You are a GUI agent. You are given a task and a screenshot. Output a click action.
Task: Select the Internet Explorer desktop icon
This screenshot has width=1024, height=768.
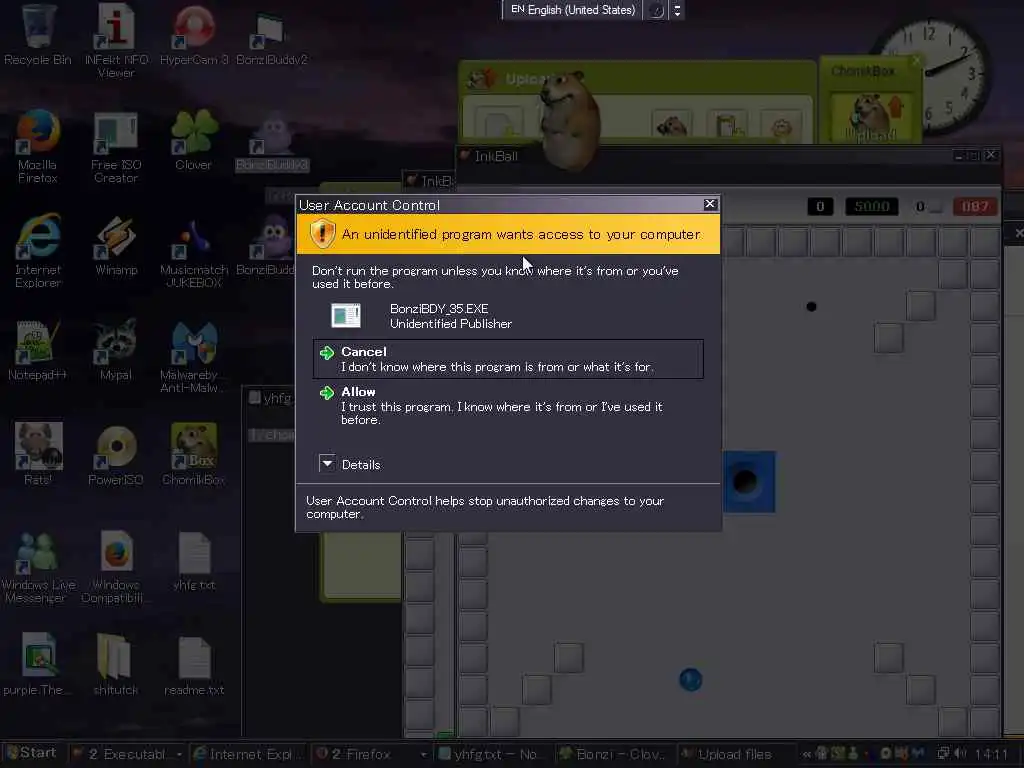(x=37, y=251)
